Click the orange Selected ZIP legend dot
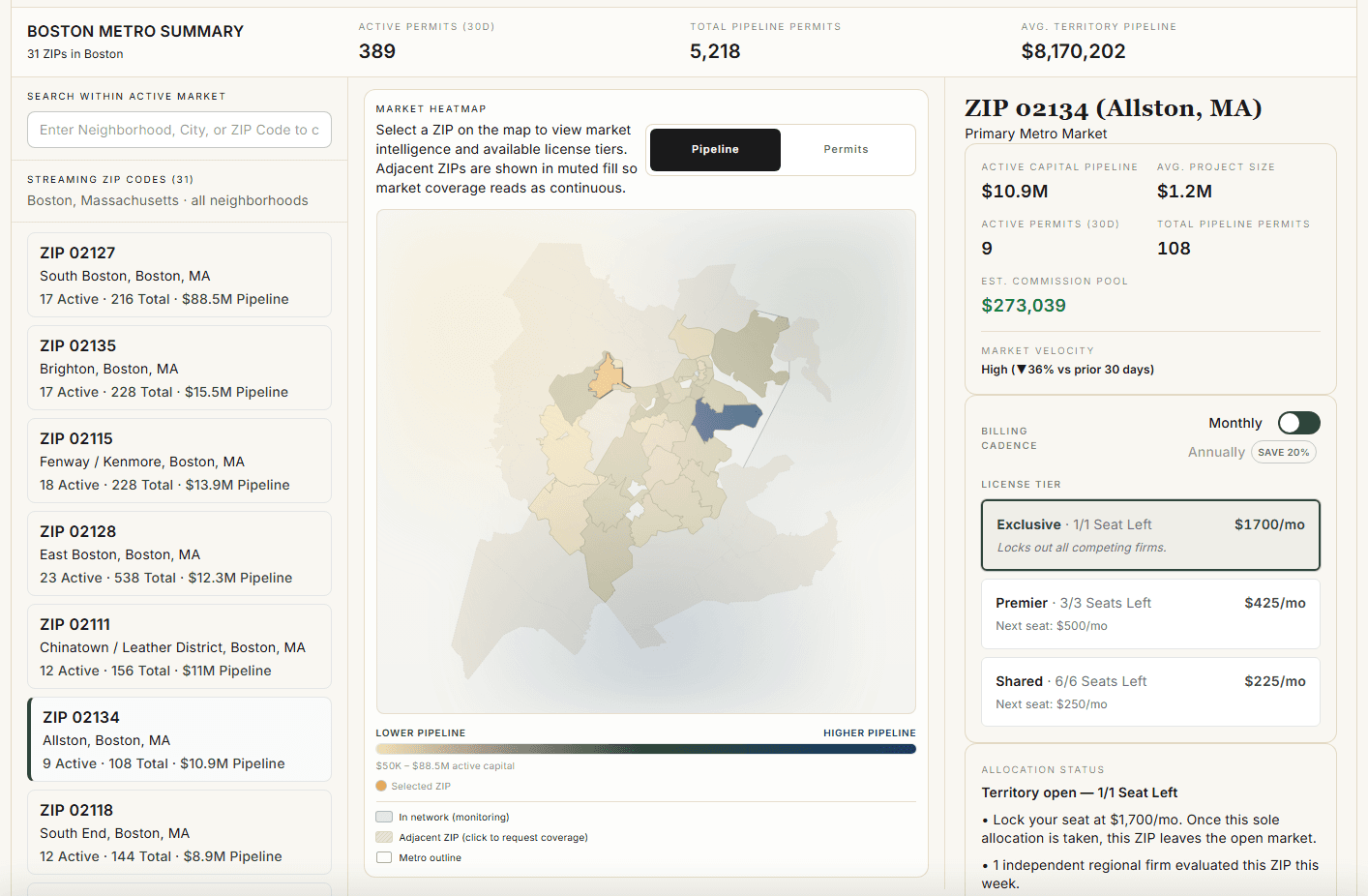Viewport: 1368px width, 896px height. click(381, 786)
